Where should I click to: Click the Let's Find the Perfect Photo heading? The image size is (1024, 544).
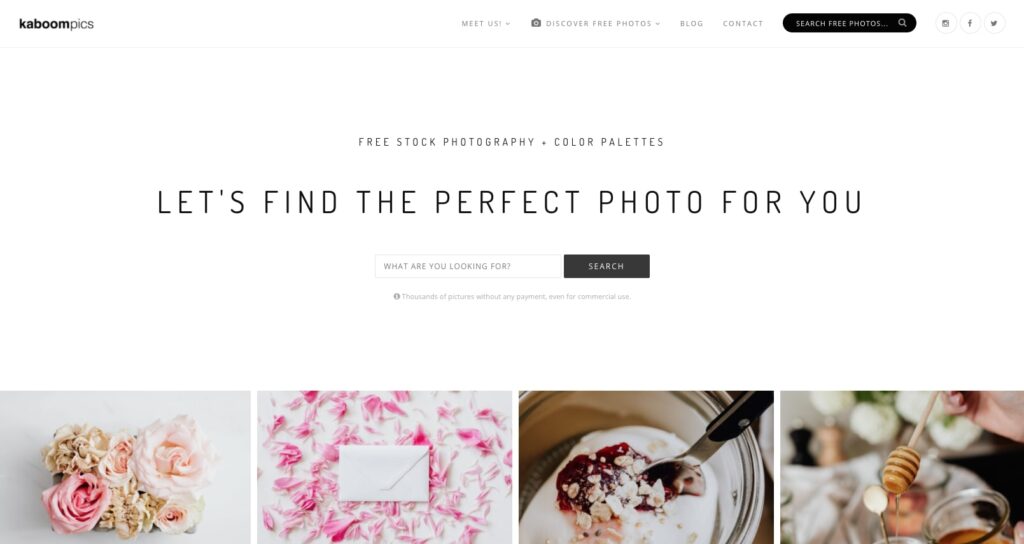click(511, 202)
